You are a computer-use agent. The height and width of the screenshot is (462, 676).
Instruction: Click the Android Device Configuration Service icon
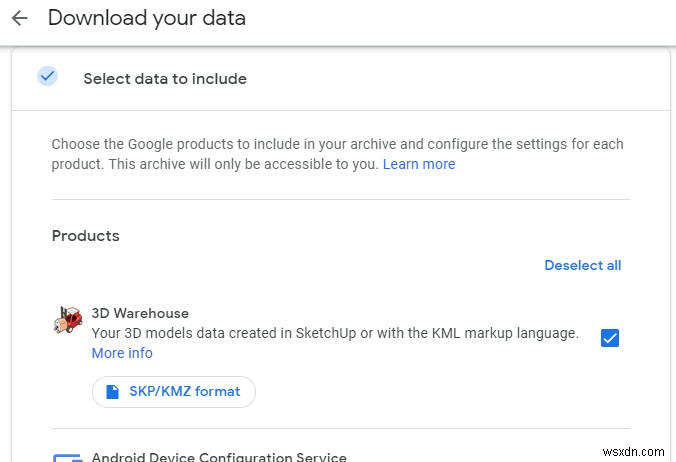[x=68, y=457]
